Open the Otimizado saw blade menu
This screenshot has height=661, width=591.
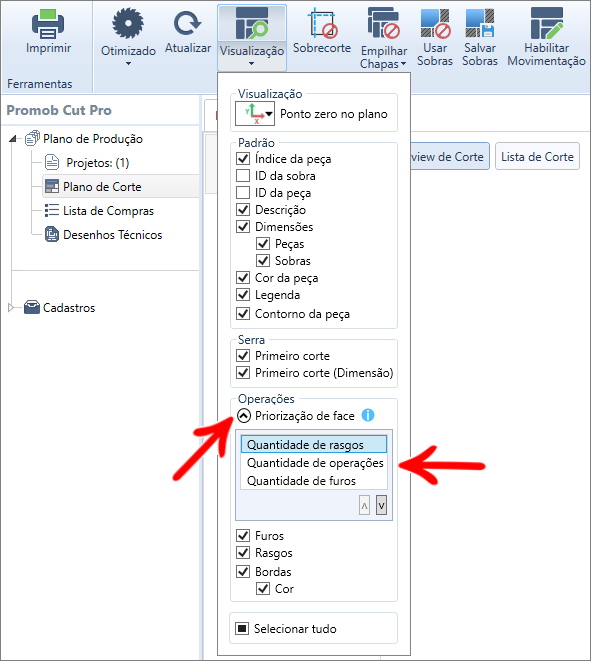[128, 37]
